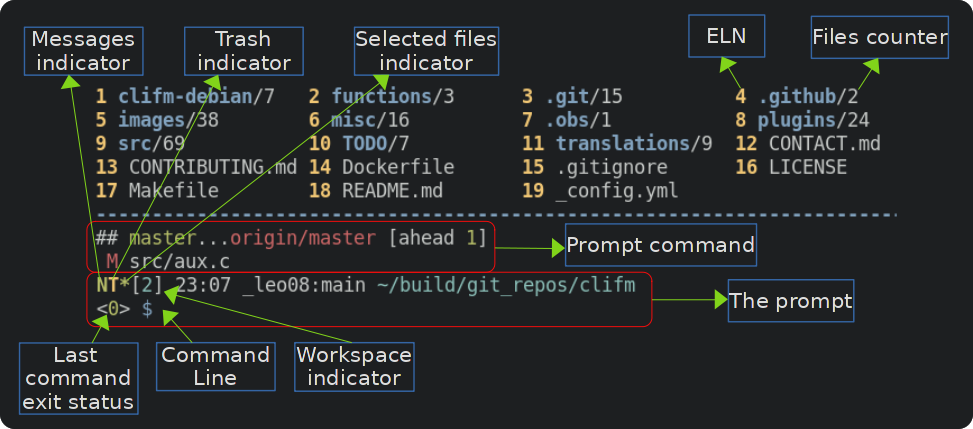Select the LICENSE file

[x=791, y=167]
